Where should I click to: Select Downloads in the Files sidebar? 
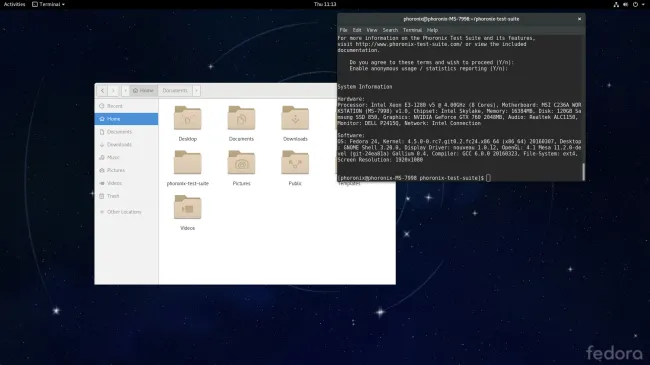tap(126, 145)
